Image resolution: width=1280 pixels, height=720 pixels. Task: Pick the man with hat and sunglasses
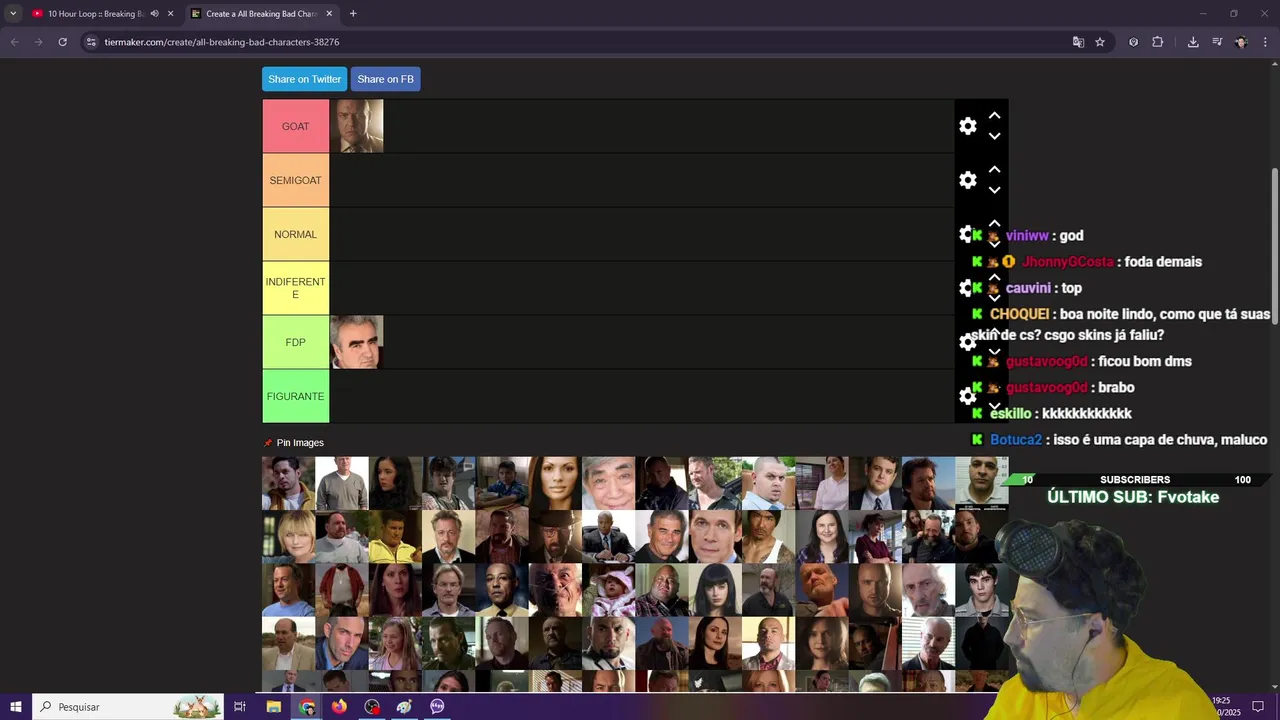pyautogui.click(x=555, y=536)
